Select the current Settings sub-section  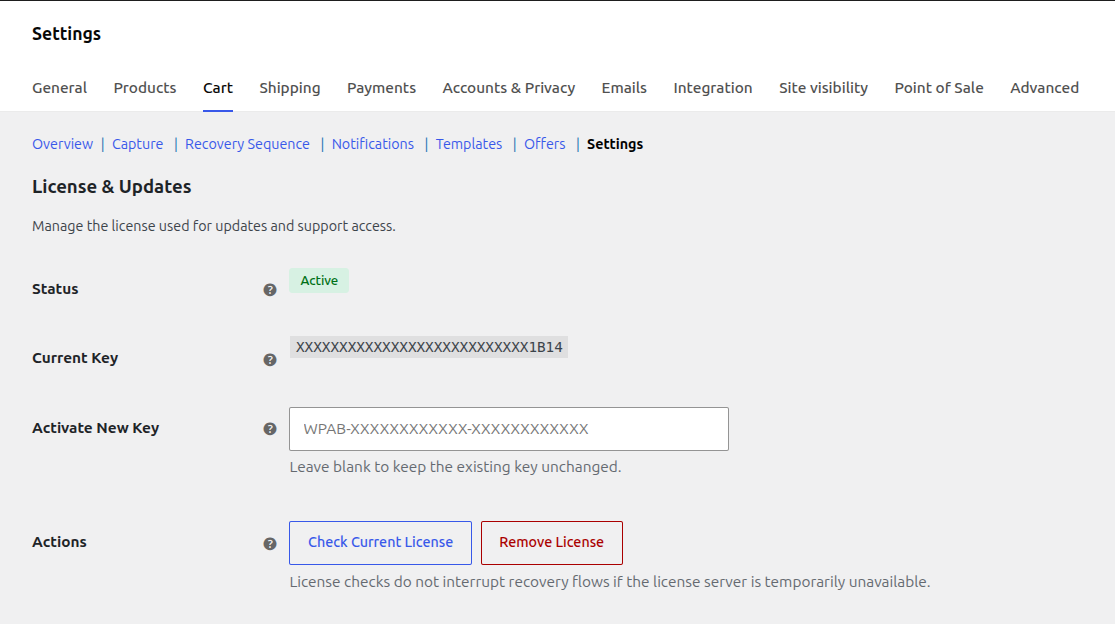tap(614, 144)
